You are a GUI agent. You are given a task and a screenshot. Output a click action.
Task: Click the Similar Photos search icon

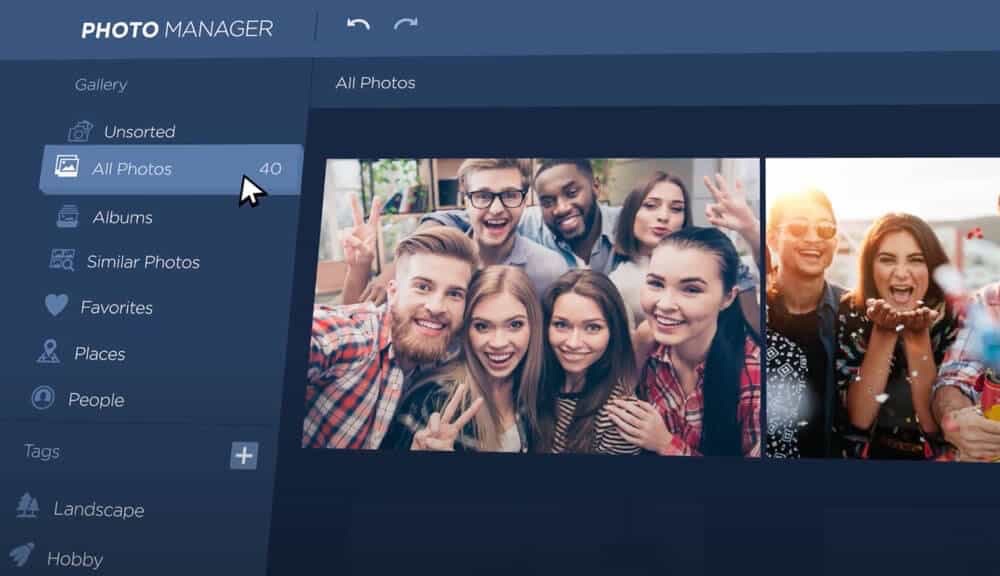(x=62, y=261)
